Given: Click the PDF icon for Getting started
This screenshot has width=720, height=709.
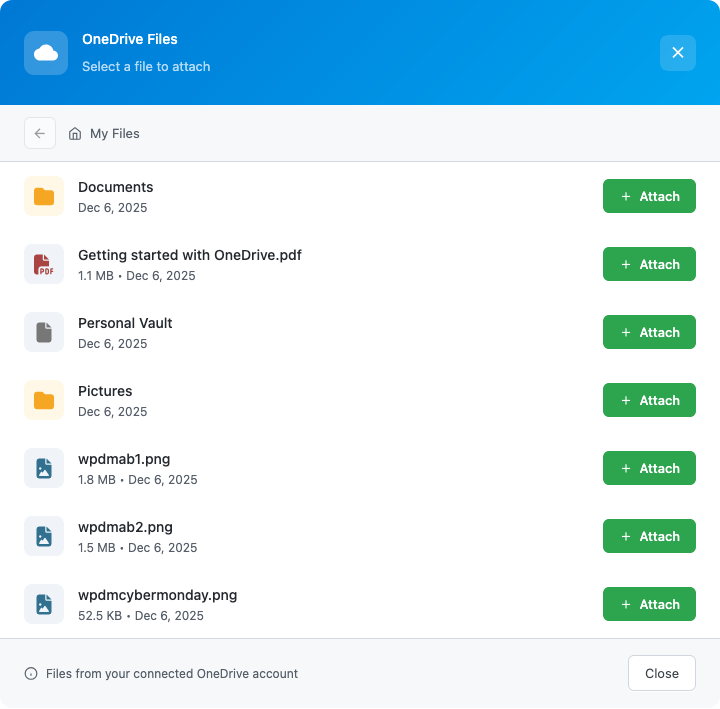Looking at the screenshot, I should point(44,264).
